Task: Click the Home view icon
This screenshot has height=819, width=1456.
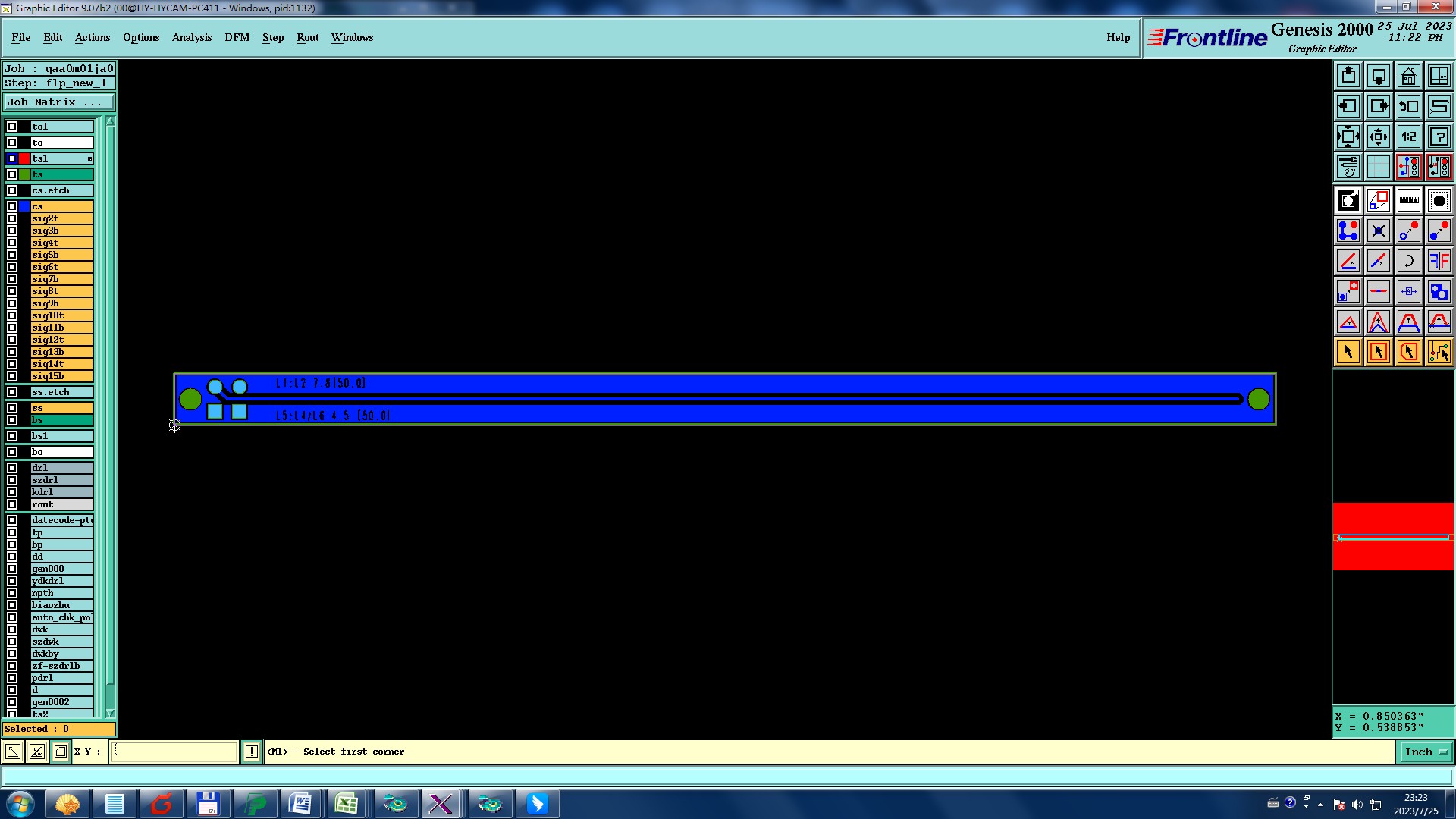Action: (1408, 76)
